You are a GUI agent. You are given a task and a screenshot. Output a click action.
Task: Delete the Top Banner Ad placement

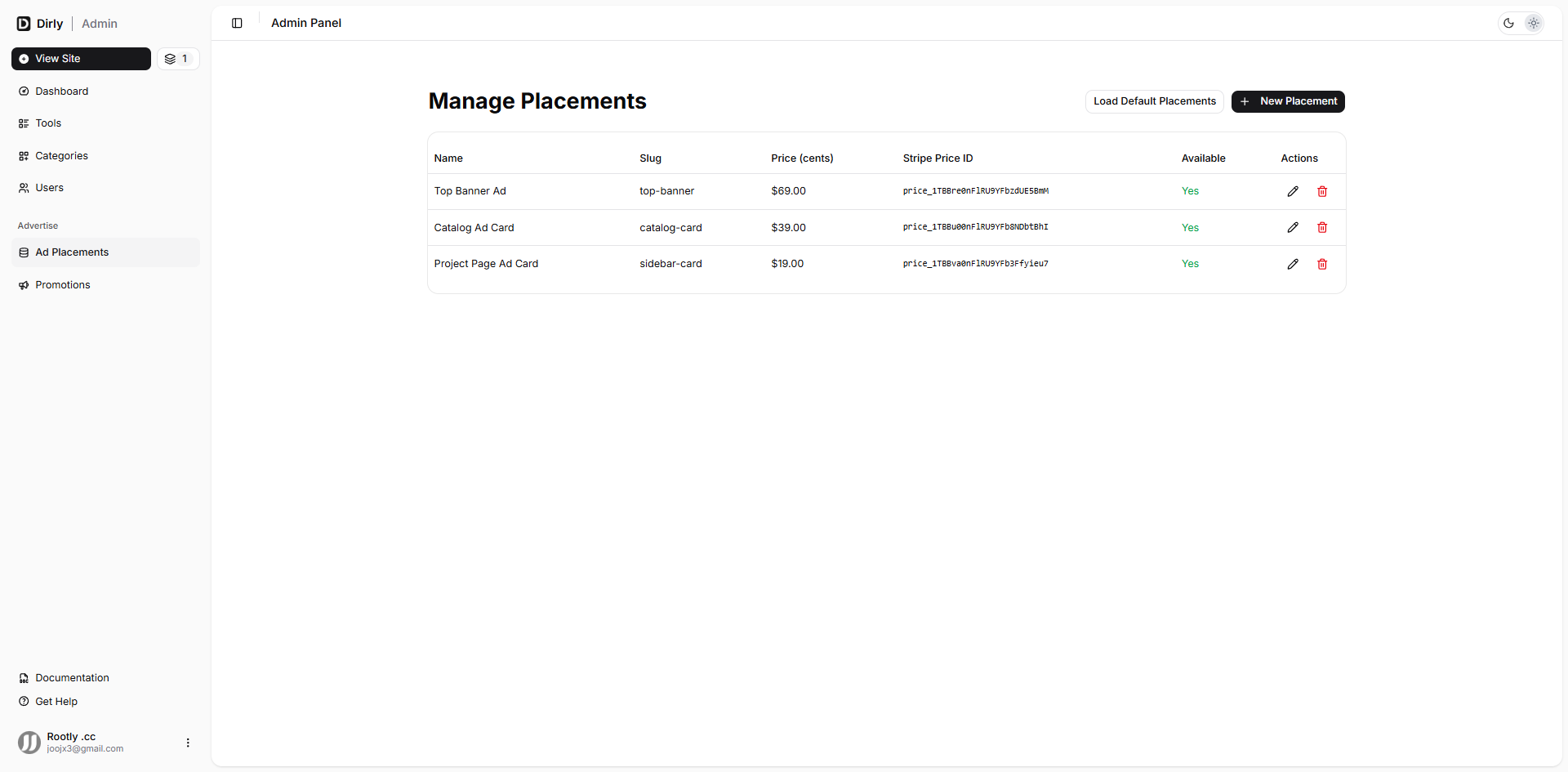(x=1321, y=191)
